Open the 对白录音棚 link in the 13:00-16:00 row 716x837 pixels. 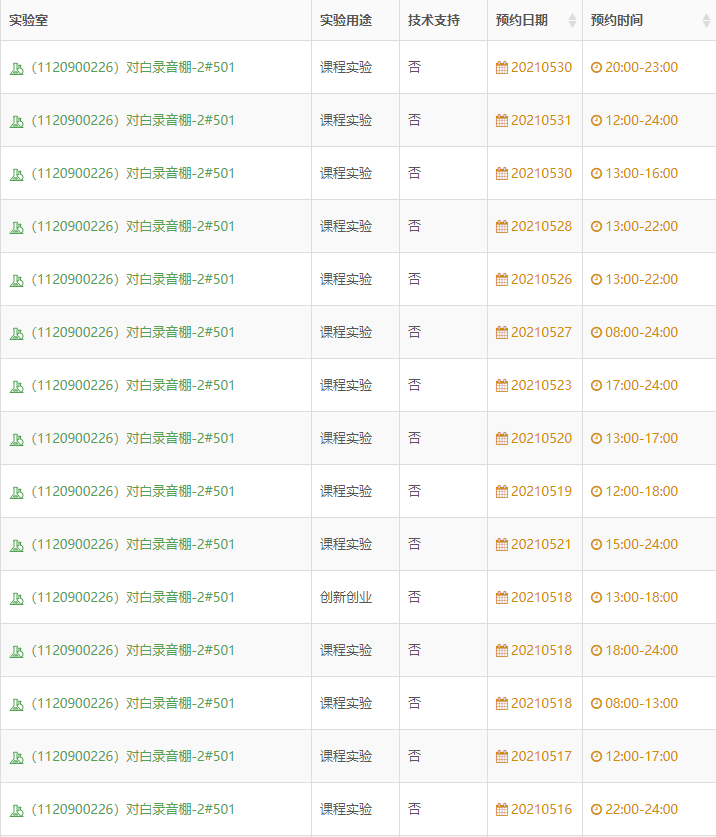133,173
